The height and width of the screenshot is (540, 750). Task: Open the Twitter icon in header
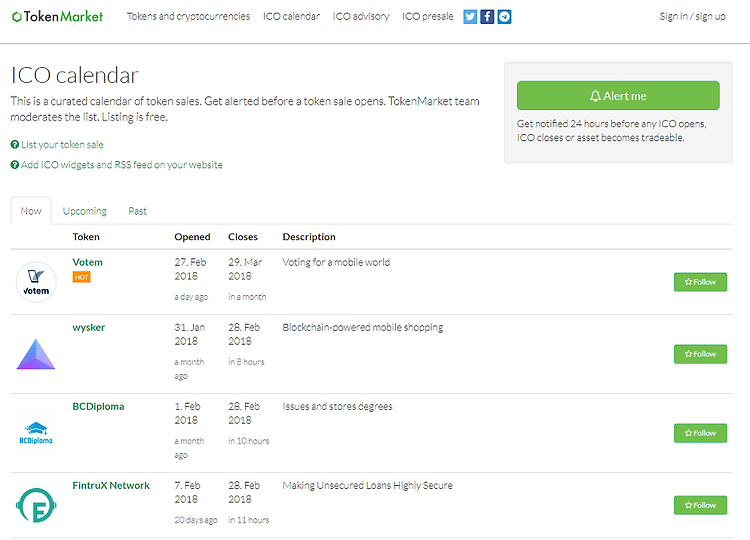[470, 17]
